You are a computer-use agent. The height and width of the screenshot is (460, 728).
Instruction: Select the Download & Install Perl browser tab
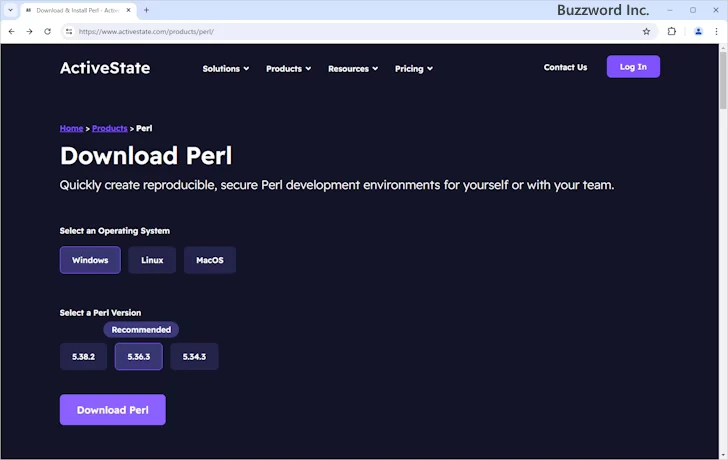[78, 10]
